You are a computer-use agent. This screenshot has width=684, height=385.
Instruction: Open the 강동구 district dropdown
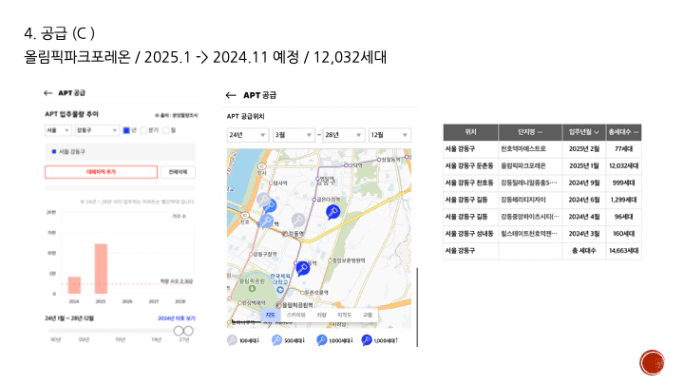click(97, 130)
